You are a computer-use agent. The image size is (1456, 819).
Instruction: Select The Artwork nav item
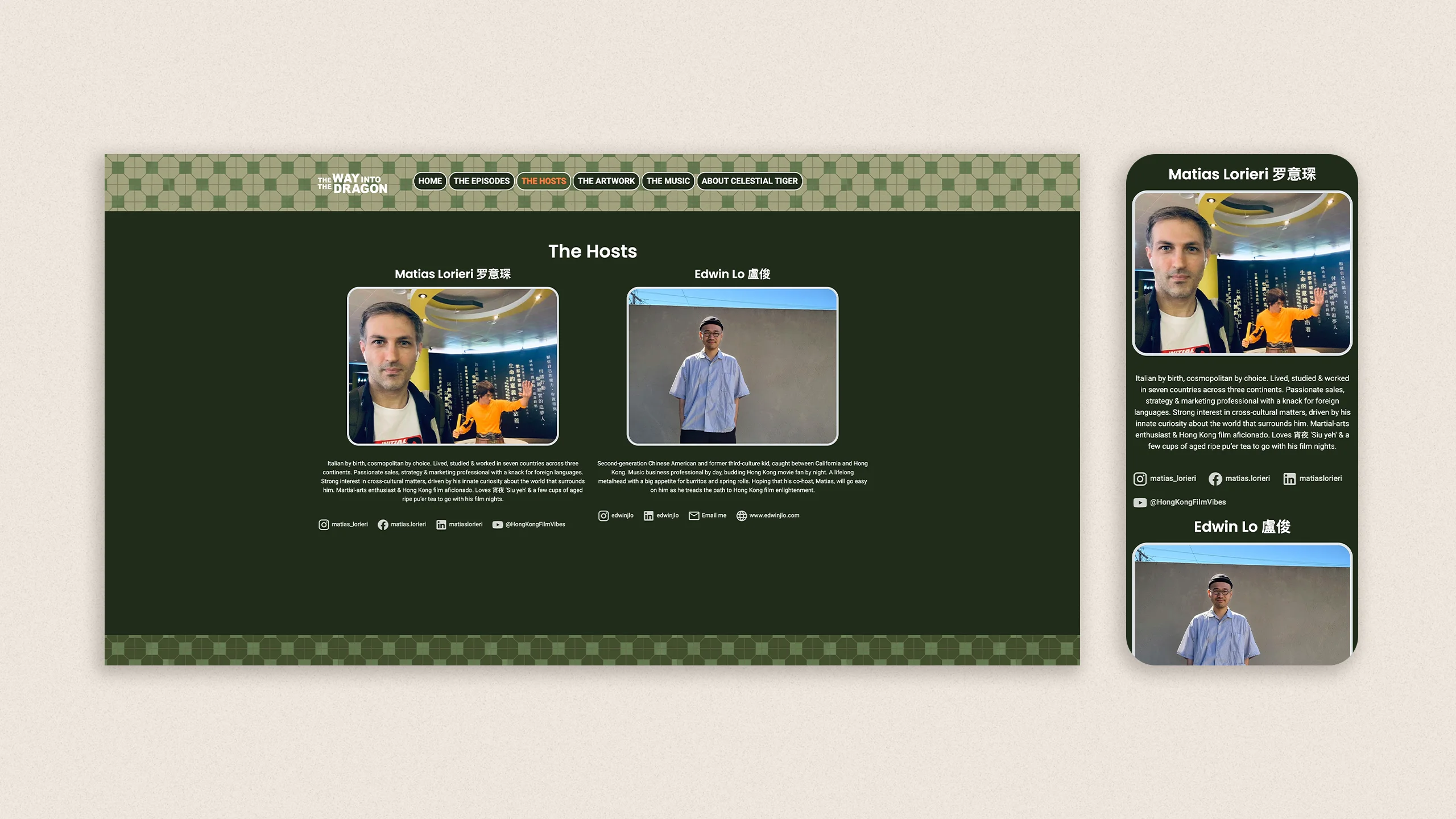click(x=606, y=181)
